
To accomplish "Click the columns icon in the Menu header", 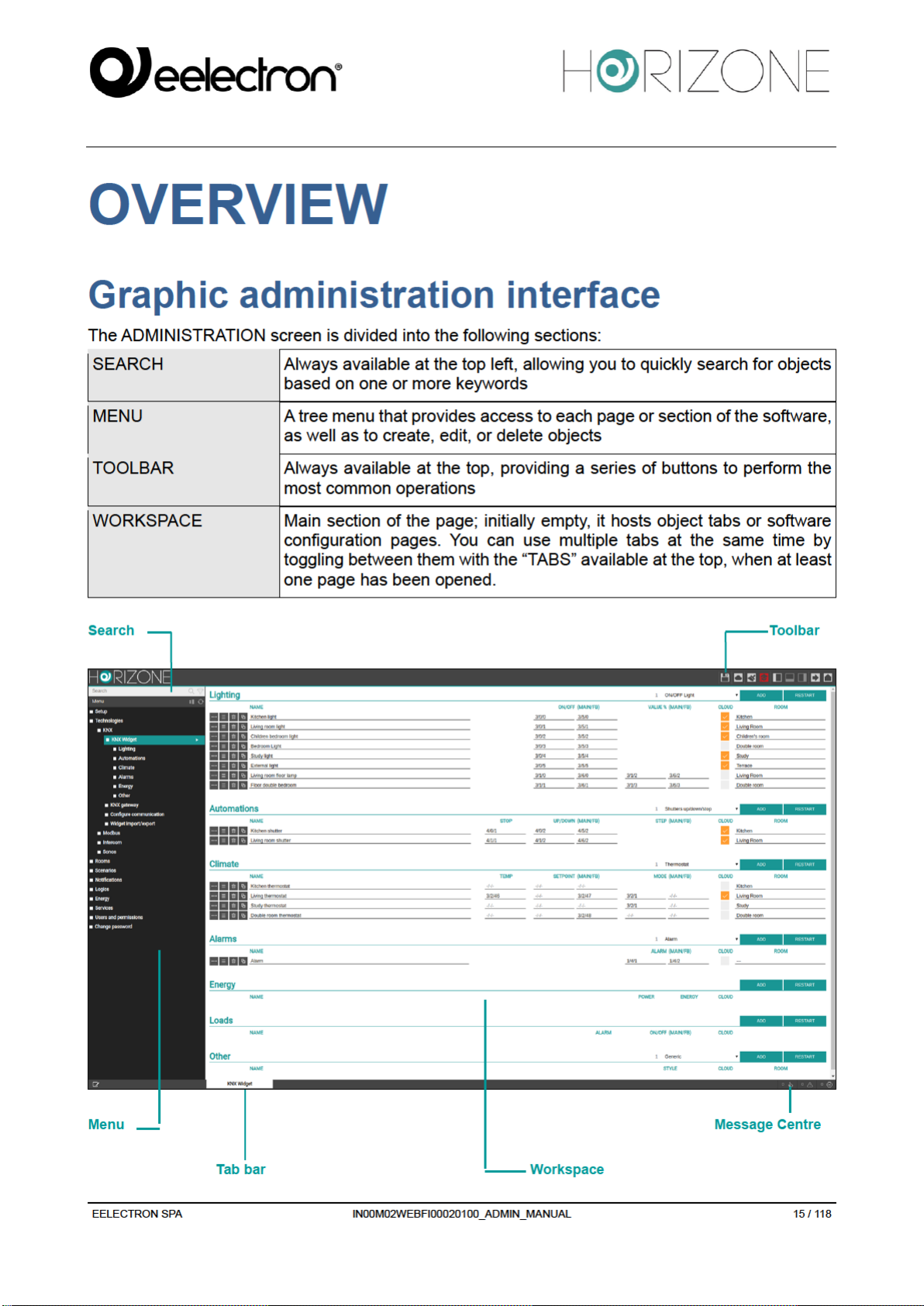I will coord(192,701).
